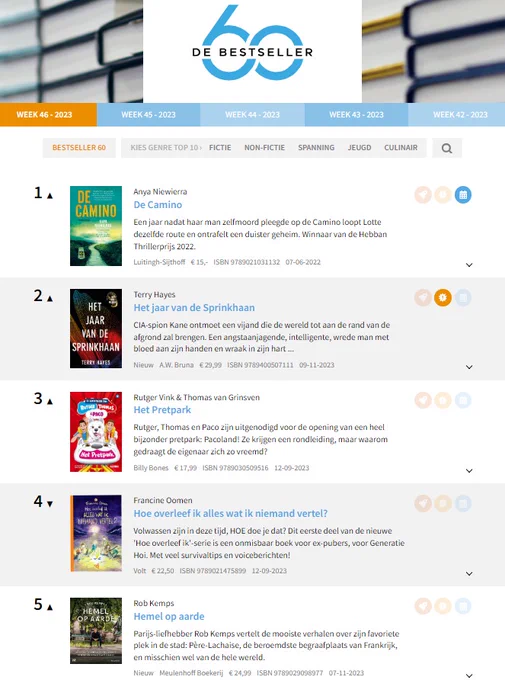Image resolution: width=505 pixels, height=680 pixels.
Task: Expand details chevron for Het jaar van de Sprinkhaan
Action: click(x=469, y=367)
